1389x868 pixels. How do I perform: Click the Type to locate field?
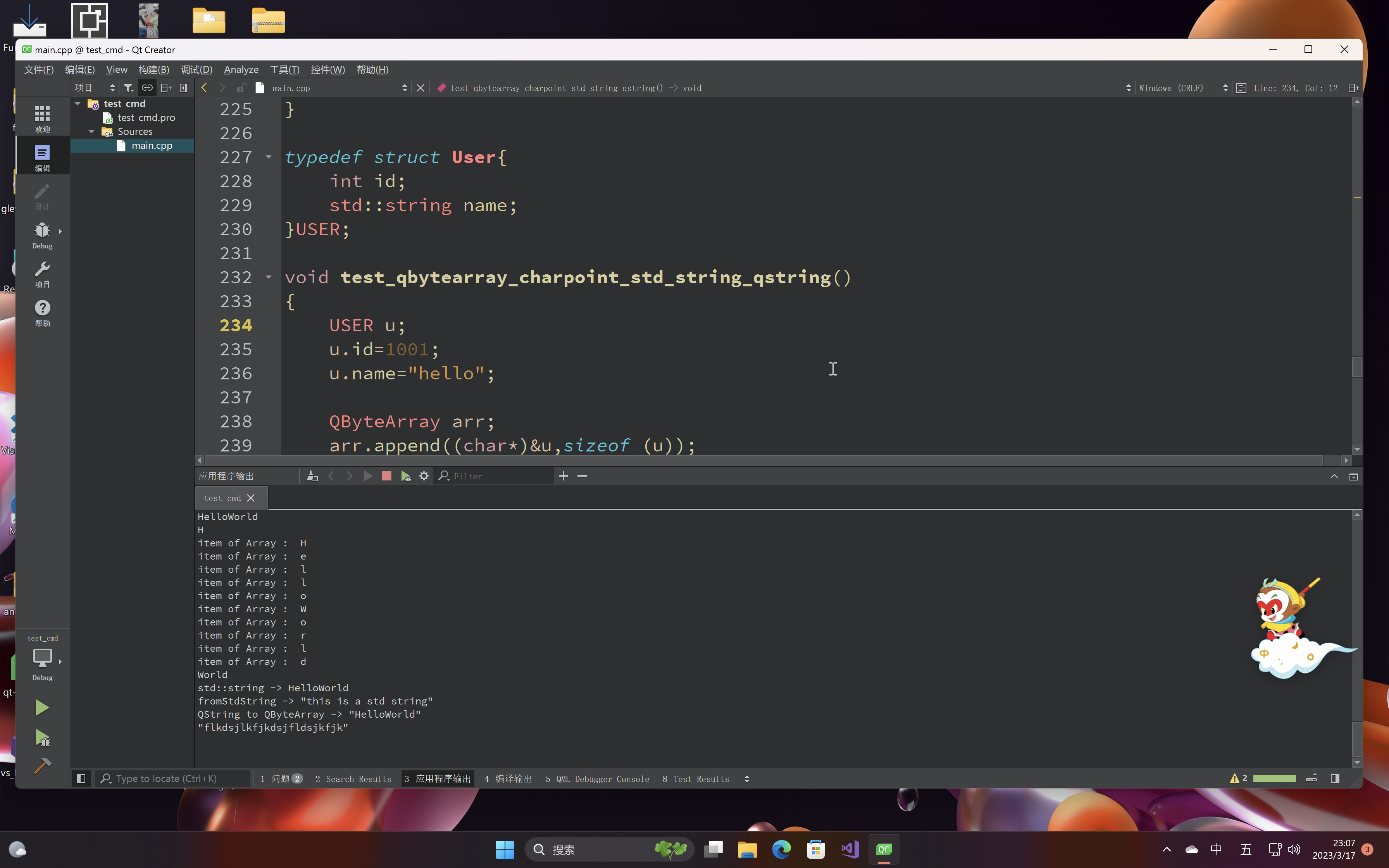(173, 778)
